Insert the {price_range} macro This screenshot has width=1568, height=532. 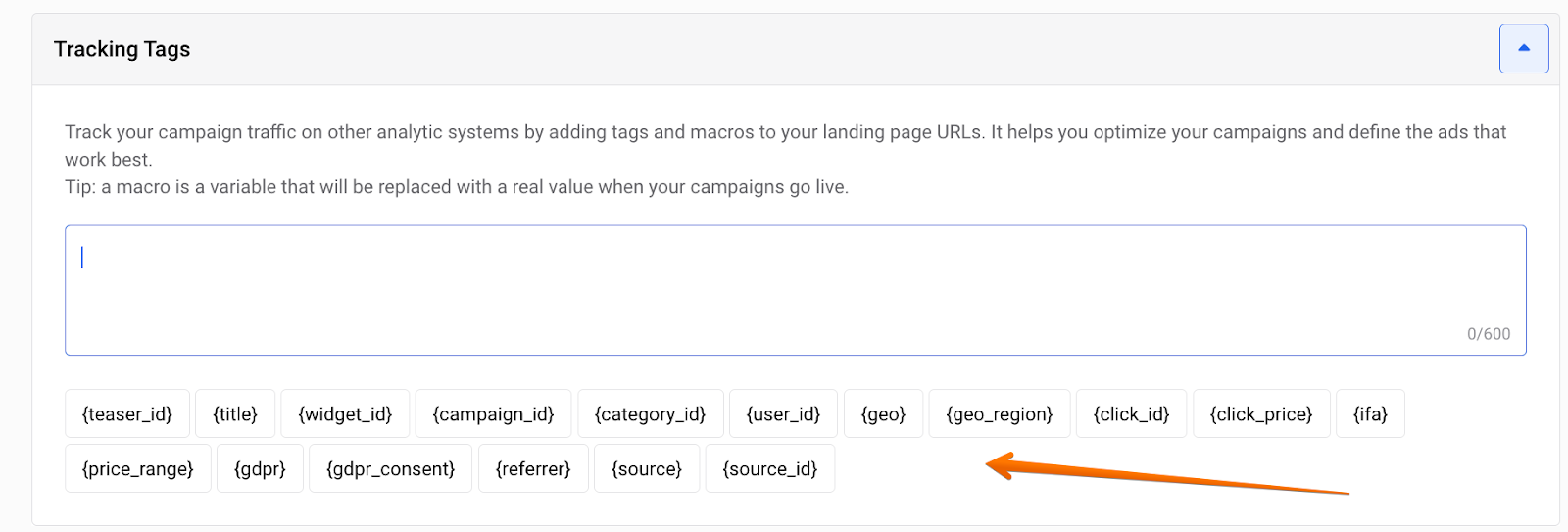click(138, 469)
